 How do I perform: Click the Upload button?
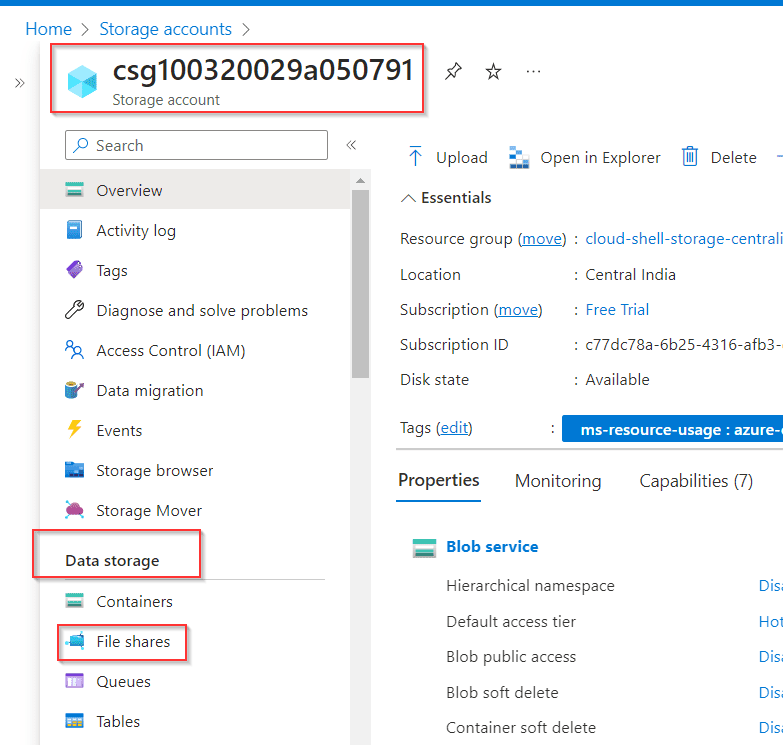click(447, 157)
